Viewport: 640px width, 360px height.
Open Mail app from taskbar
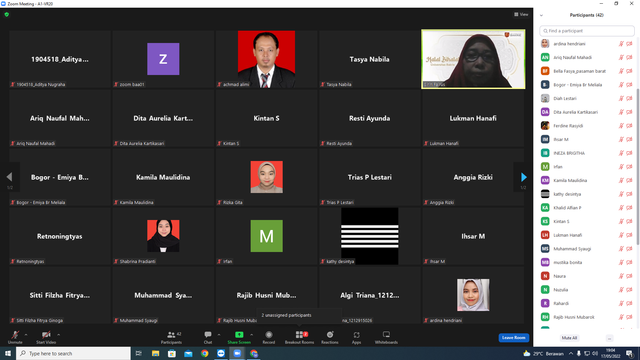pos(188,353)
